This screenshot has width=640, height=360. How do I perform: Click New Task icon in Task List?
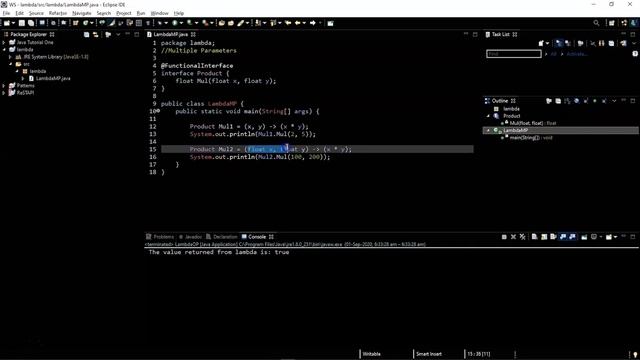click(x=541, y=43)
